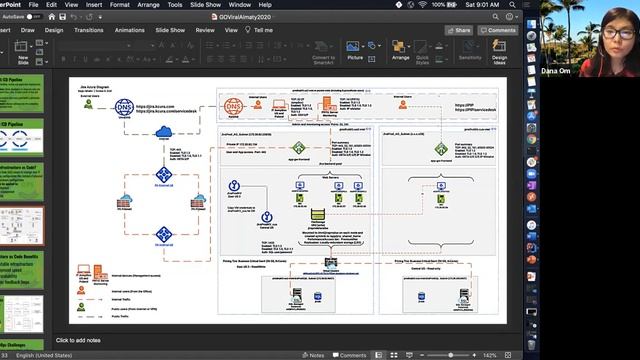The height and width of the screenshot is (360, 640).
Task: Switch to Slide Sorter grid view
Action: click(394, 355)
